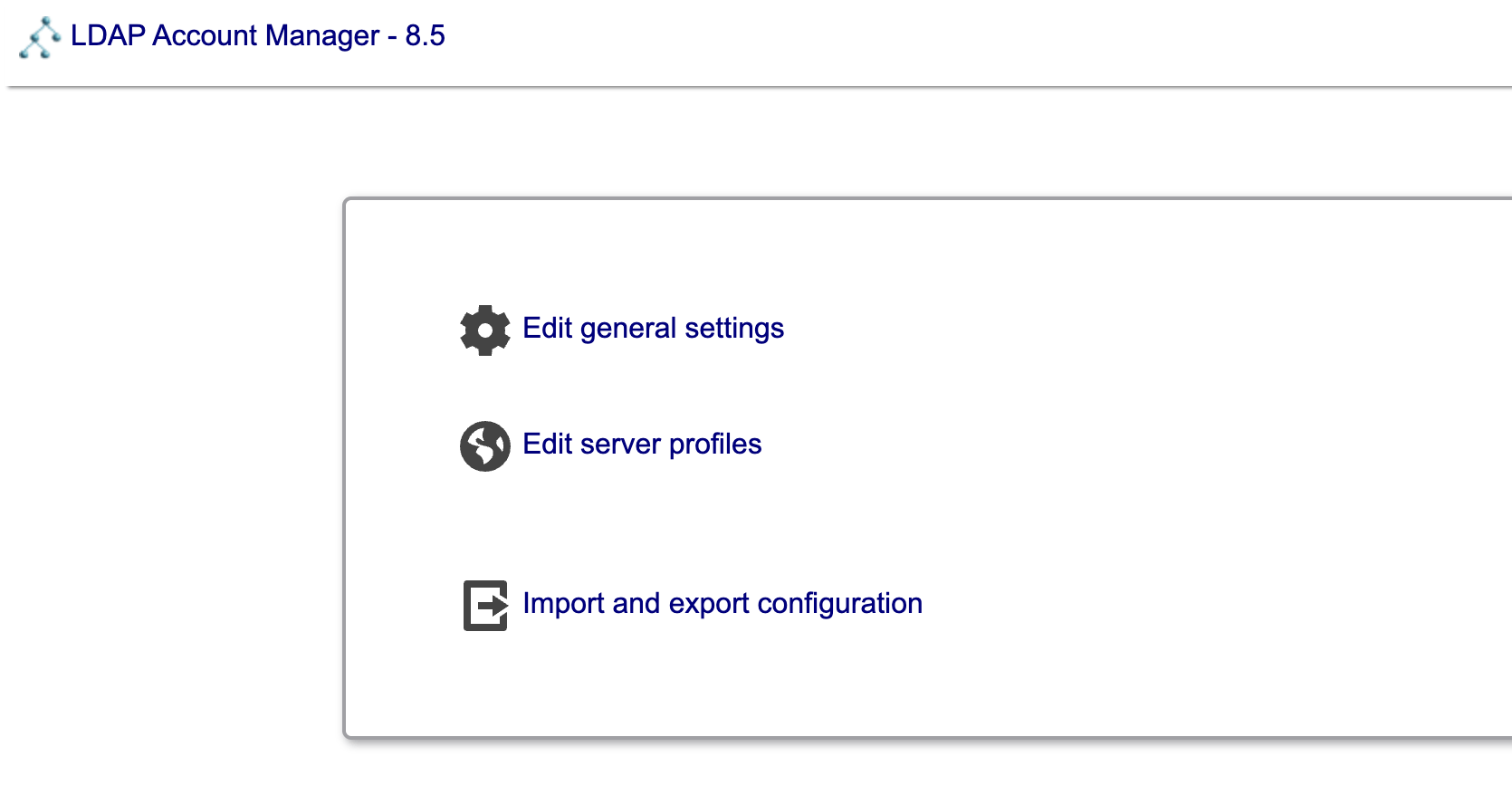Click the globe icon for server profiles
The width and height of the screenshot is (1512, 804).
485,445
